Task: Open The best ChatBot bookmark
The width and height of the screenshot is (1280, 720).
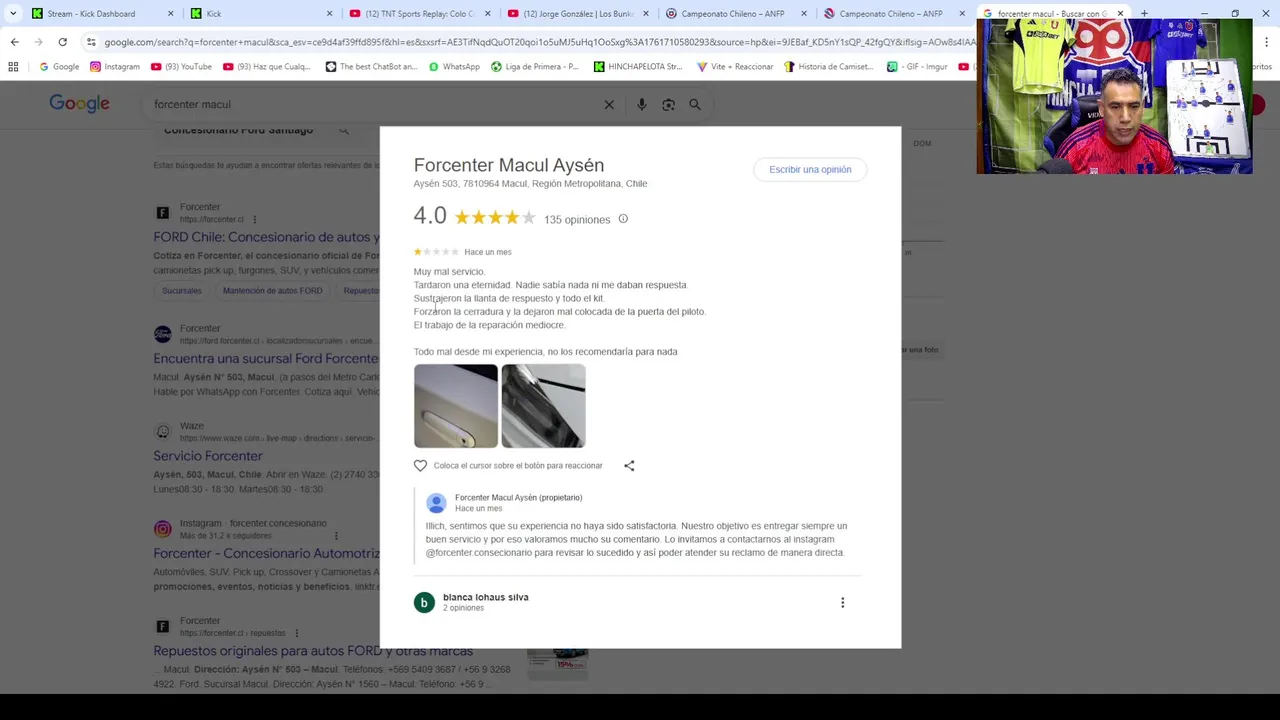Action: (371, 66)
